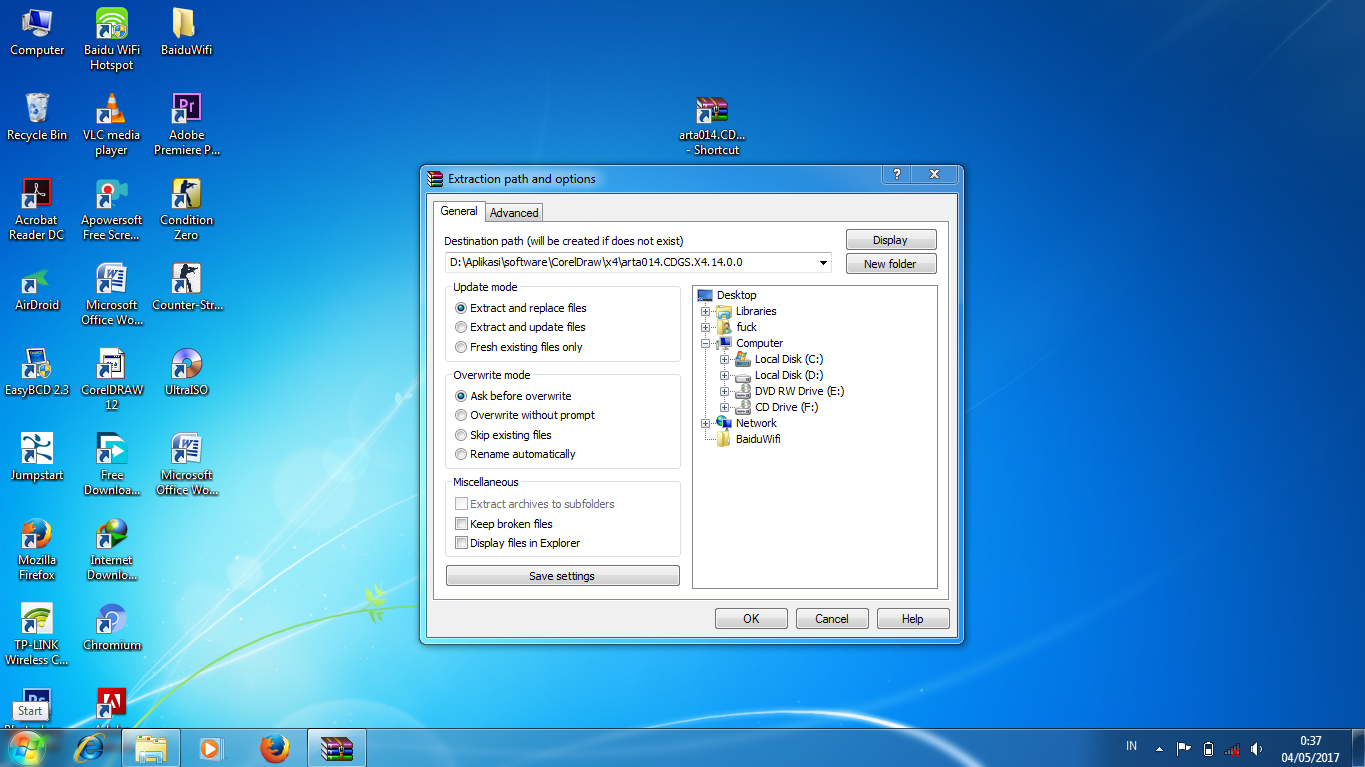This screenshot has height=767, width=1365.
Task: Open Internet Explorer from taskbar
Action: 91,748
